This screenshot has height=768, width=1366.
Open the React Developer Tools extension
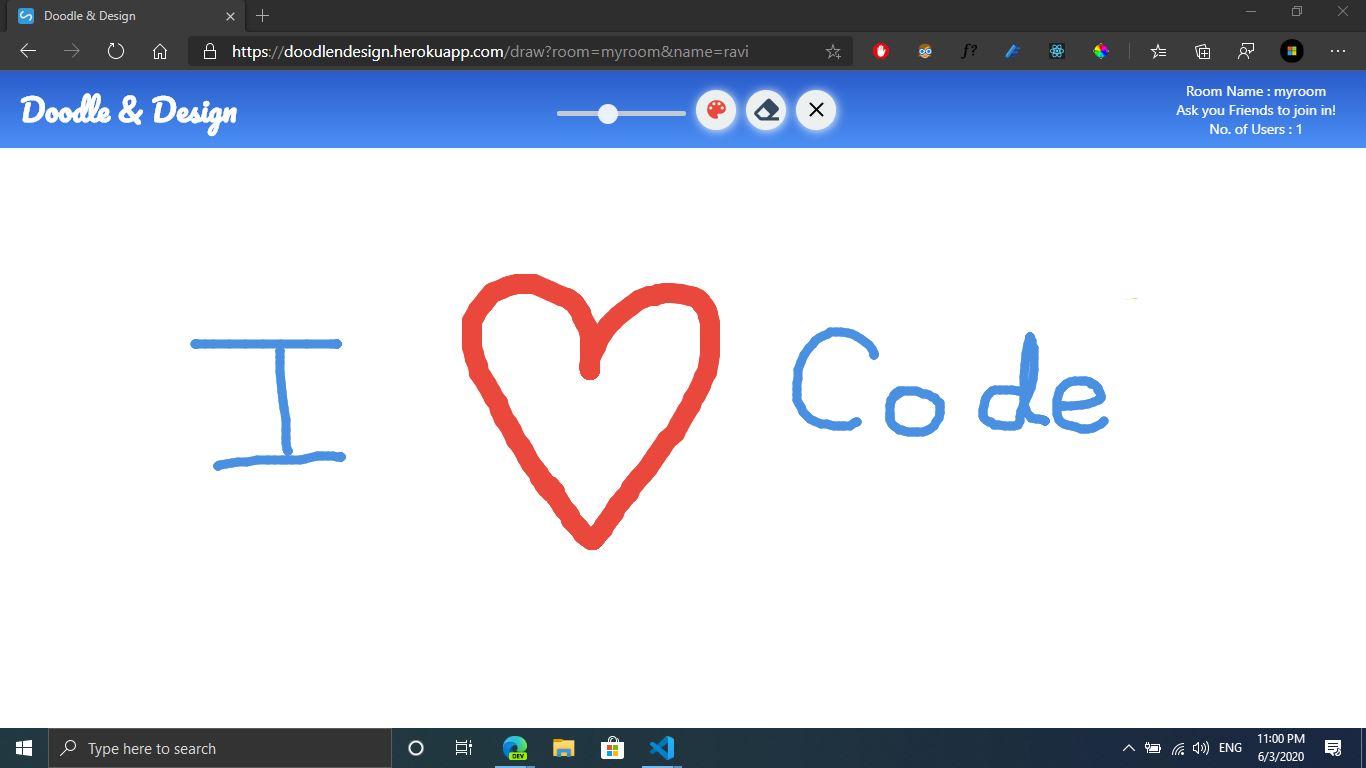[1057, 51]
